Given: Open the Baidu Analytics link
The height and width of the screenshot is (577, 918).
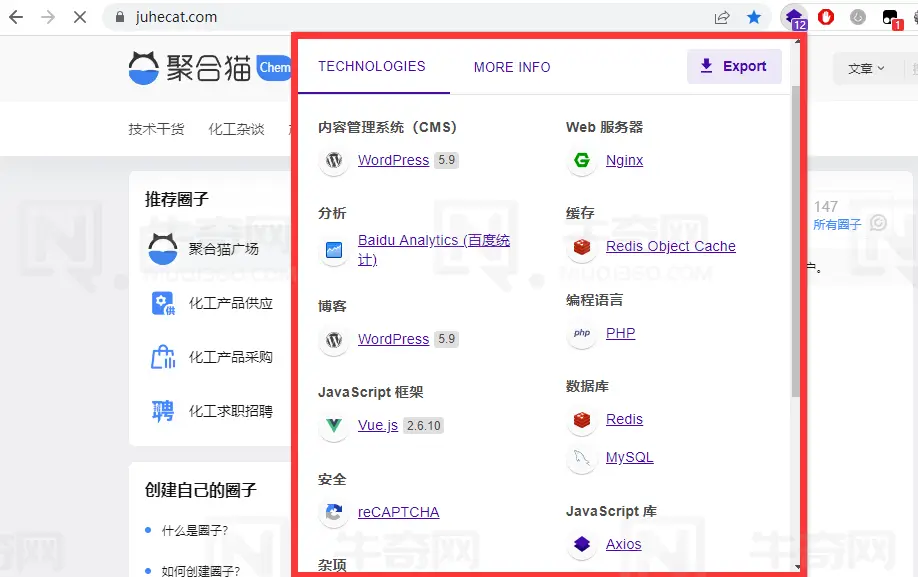Looking at the screenshot, I should tap(434, 250).
